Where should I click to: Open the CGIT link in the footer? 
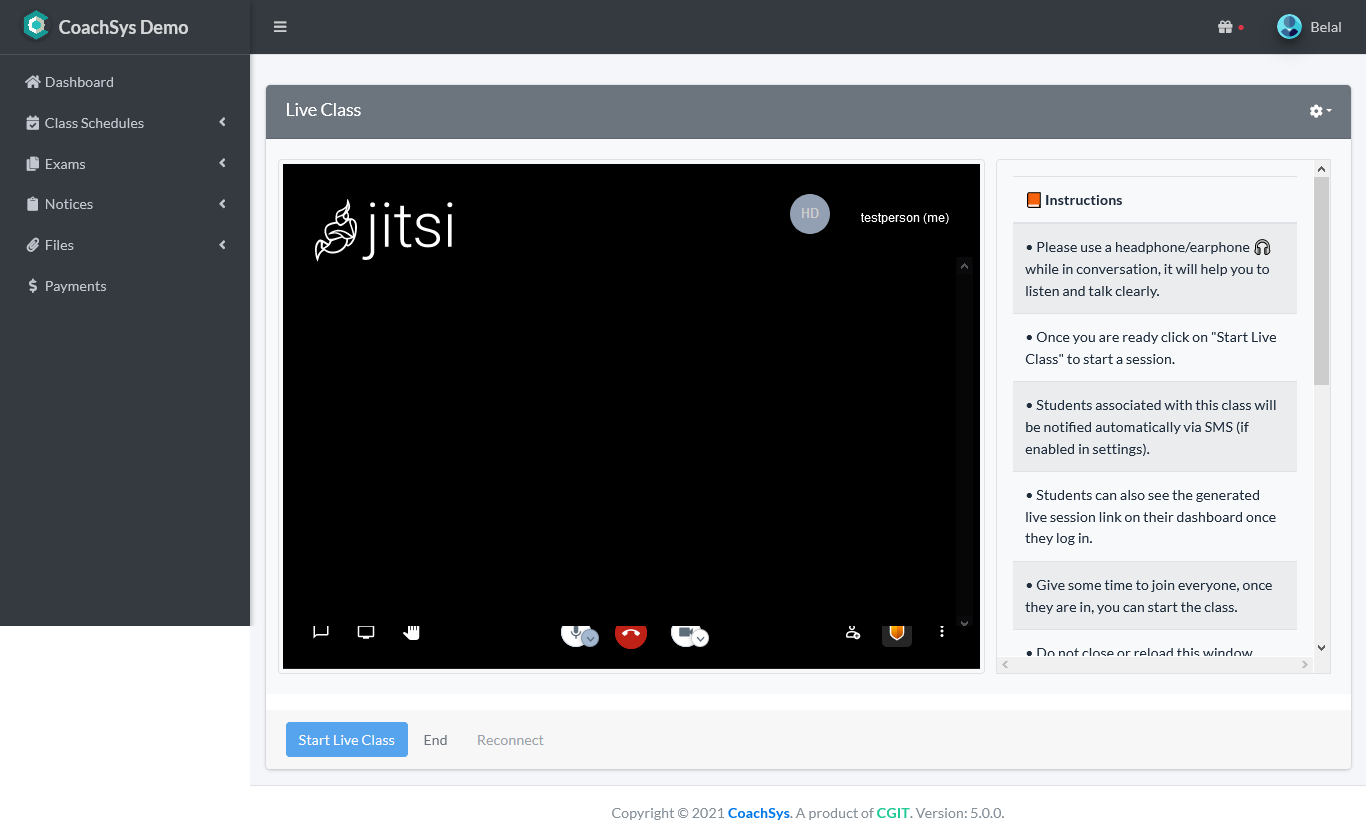[x=892, y=812]
